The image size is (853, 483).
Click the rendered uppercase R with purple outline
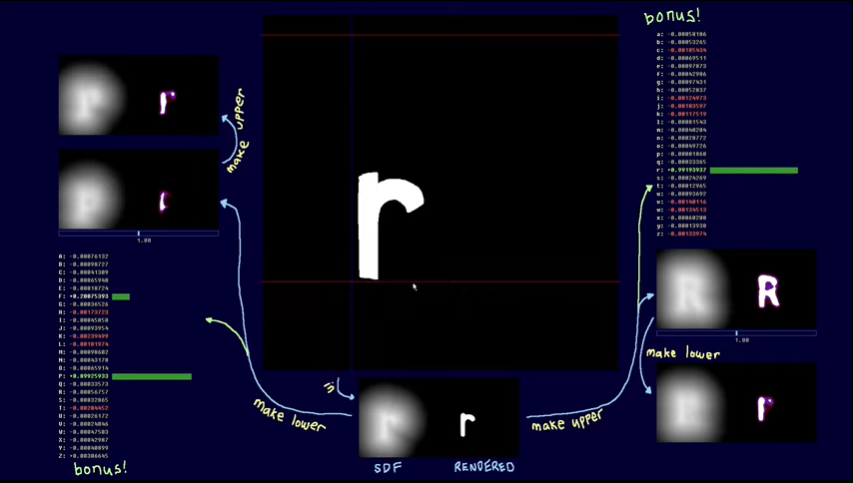(x=768, y=291)
